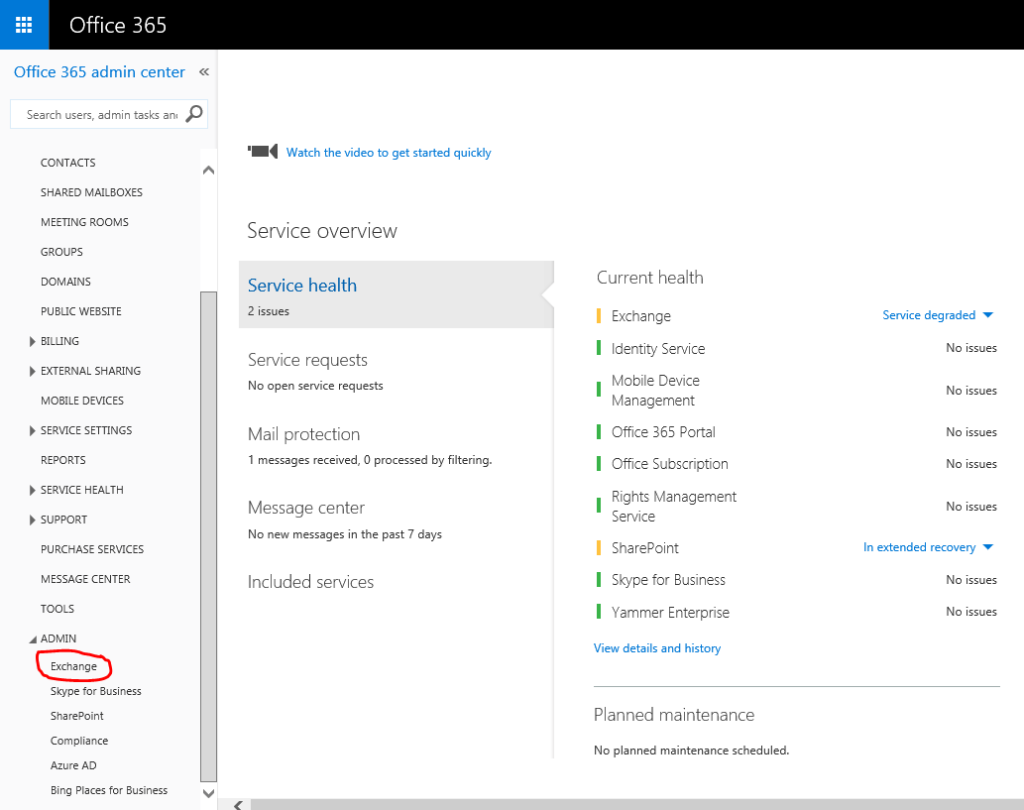Viewport: 1024px width, 810px height.
Task: Click the Billing navigation label
Action: 59,341
